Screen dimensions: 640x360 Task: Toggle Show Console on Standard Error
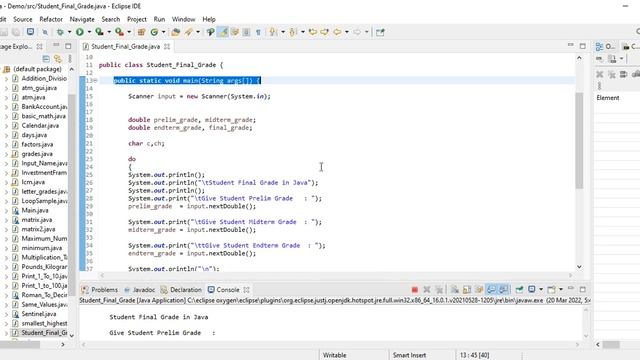tap(504, 289)
